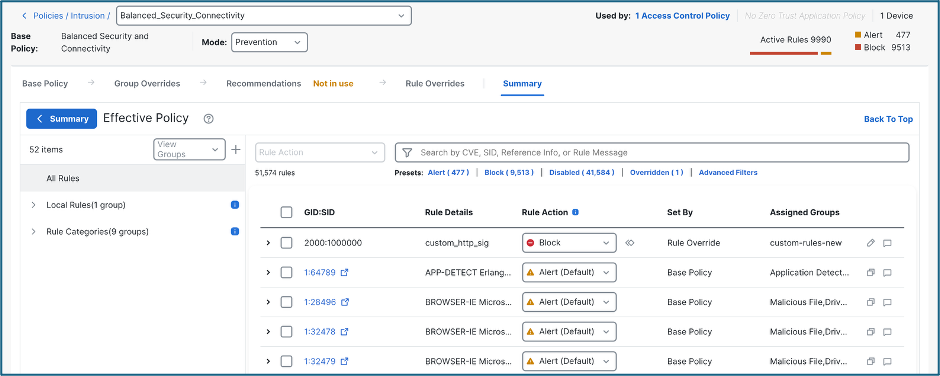Select the Summary tab
940x376 pixels.
point(522,83)
